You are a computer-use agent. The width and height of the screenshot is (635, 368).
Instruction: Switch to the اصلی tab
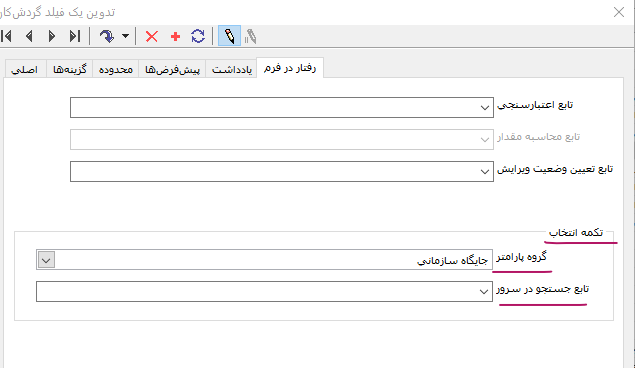(x=25, y=69)
